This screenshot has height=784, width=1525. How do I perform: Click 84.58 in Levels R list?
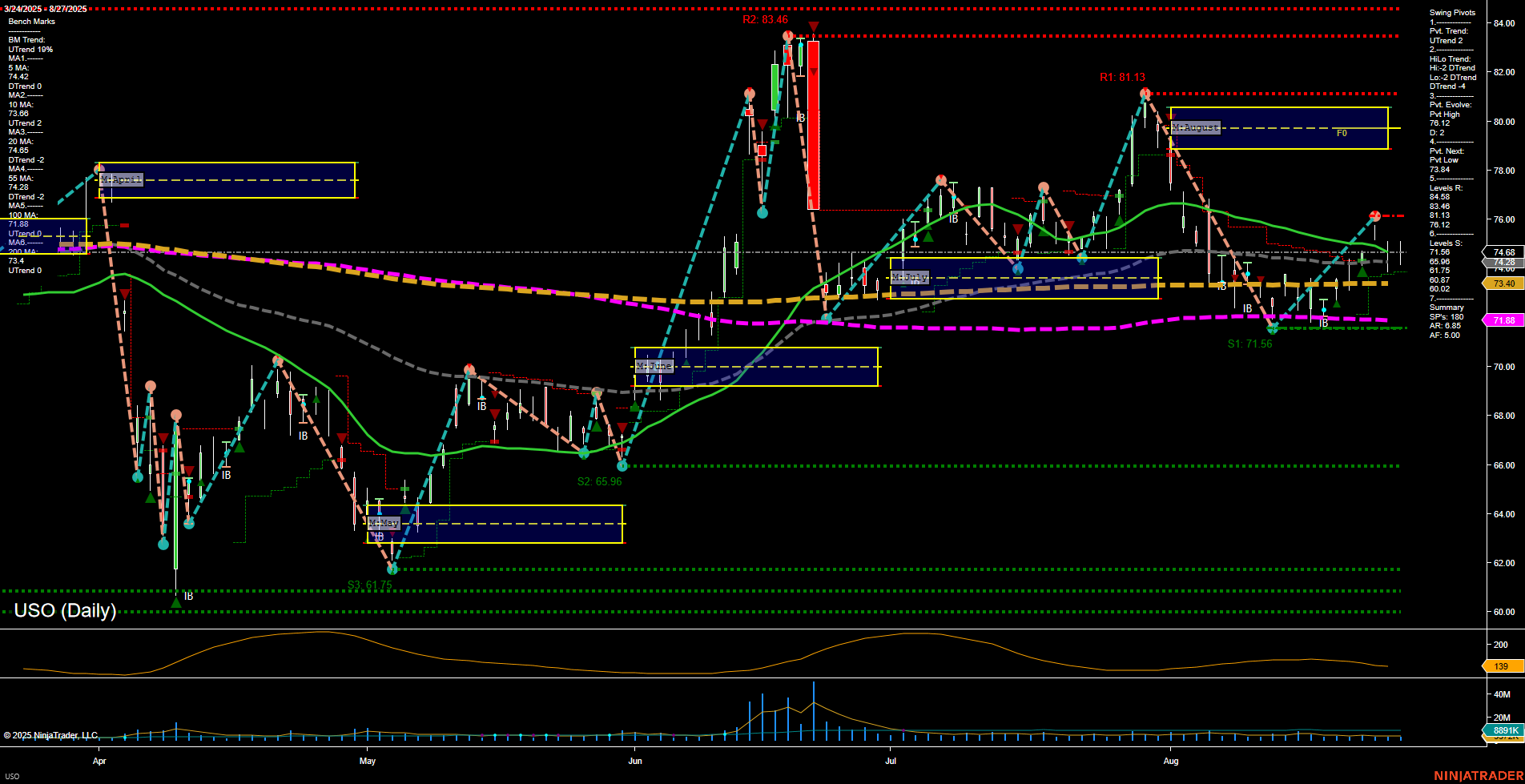(x=1439, y=197)
